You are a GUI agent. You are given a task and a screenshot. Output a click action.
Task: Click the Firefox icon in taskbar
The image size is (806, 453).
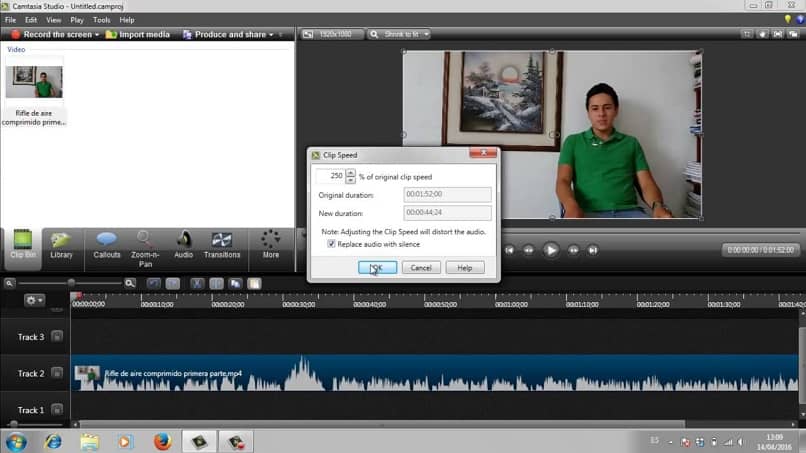point(162,441)
